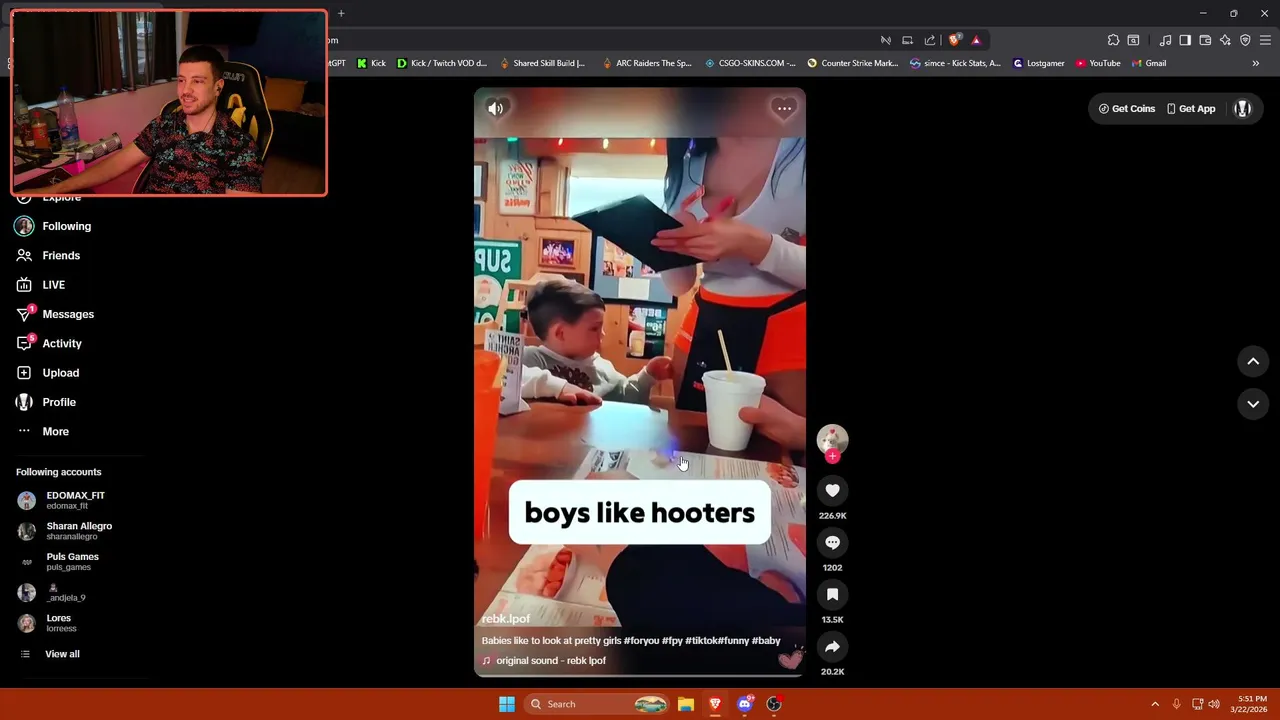This screenshot has width=1280, height=720.
Task: Open followed account _andjela_9
Action: pyautogui.click(x=52, y=592)
